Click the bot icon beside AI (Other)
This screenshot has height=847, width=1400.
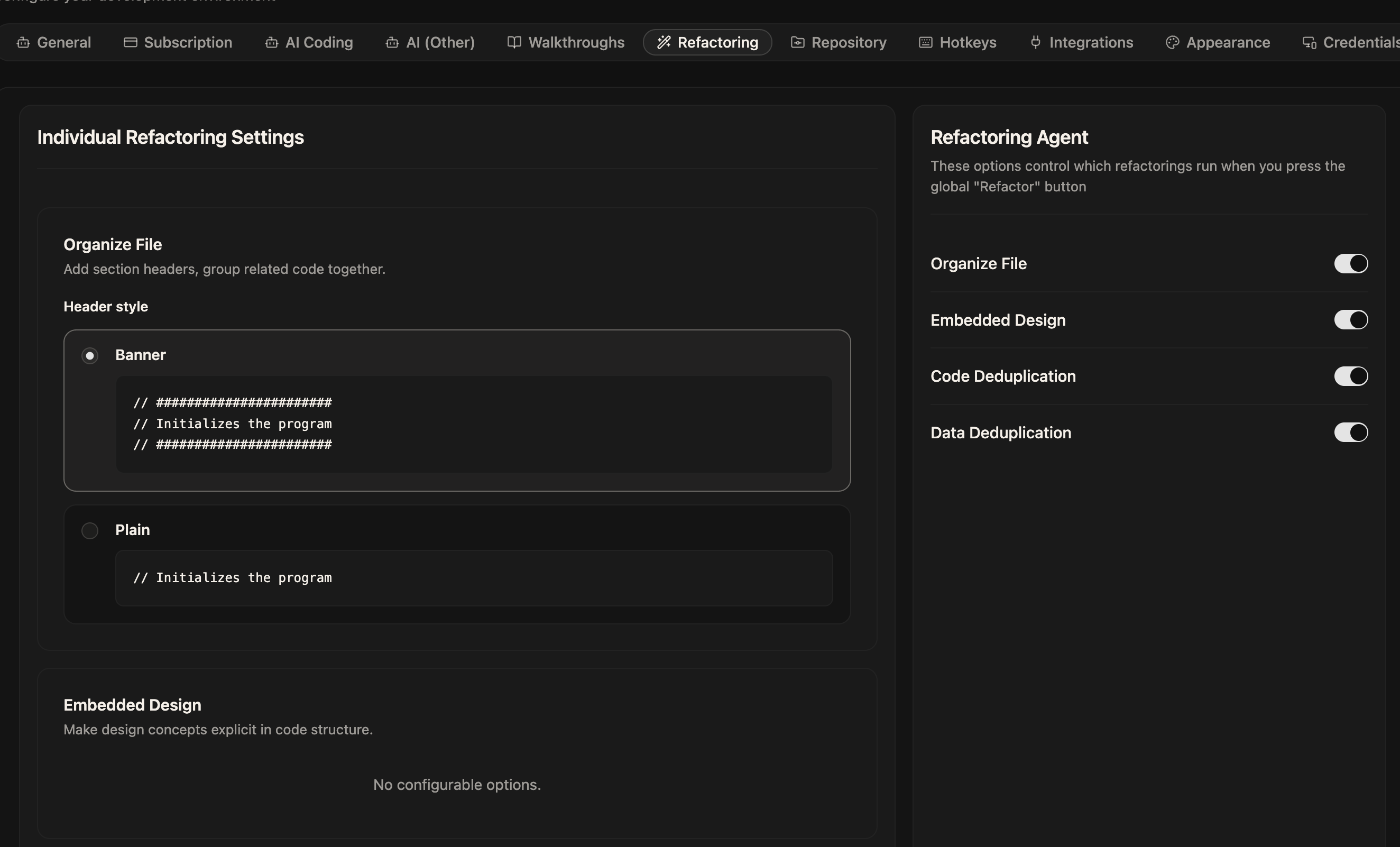(392, 43)
